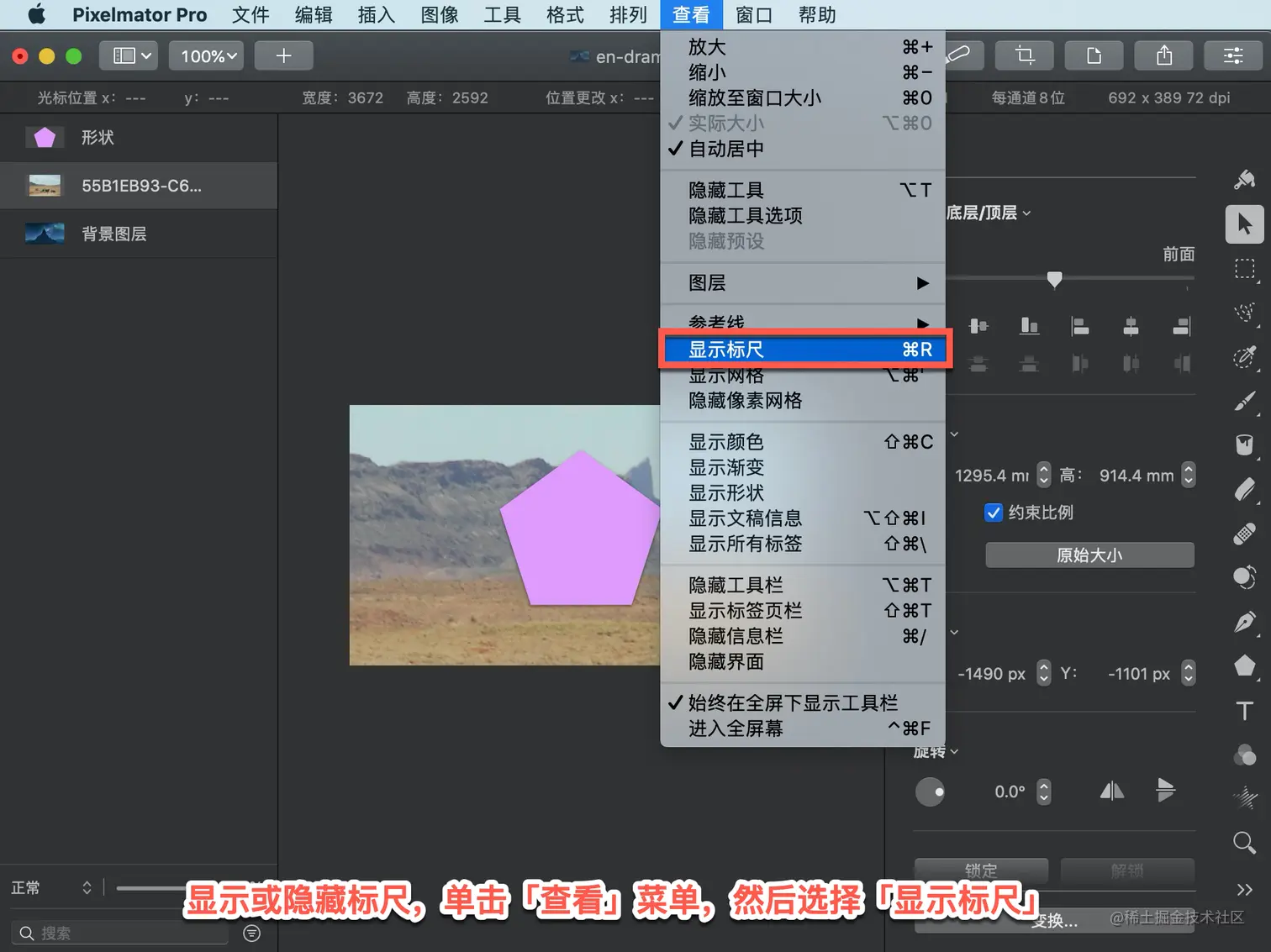Open the 图层 submenu
The width and height of the screenshot is (1271, 952).
[803, 283]
